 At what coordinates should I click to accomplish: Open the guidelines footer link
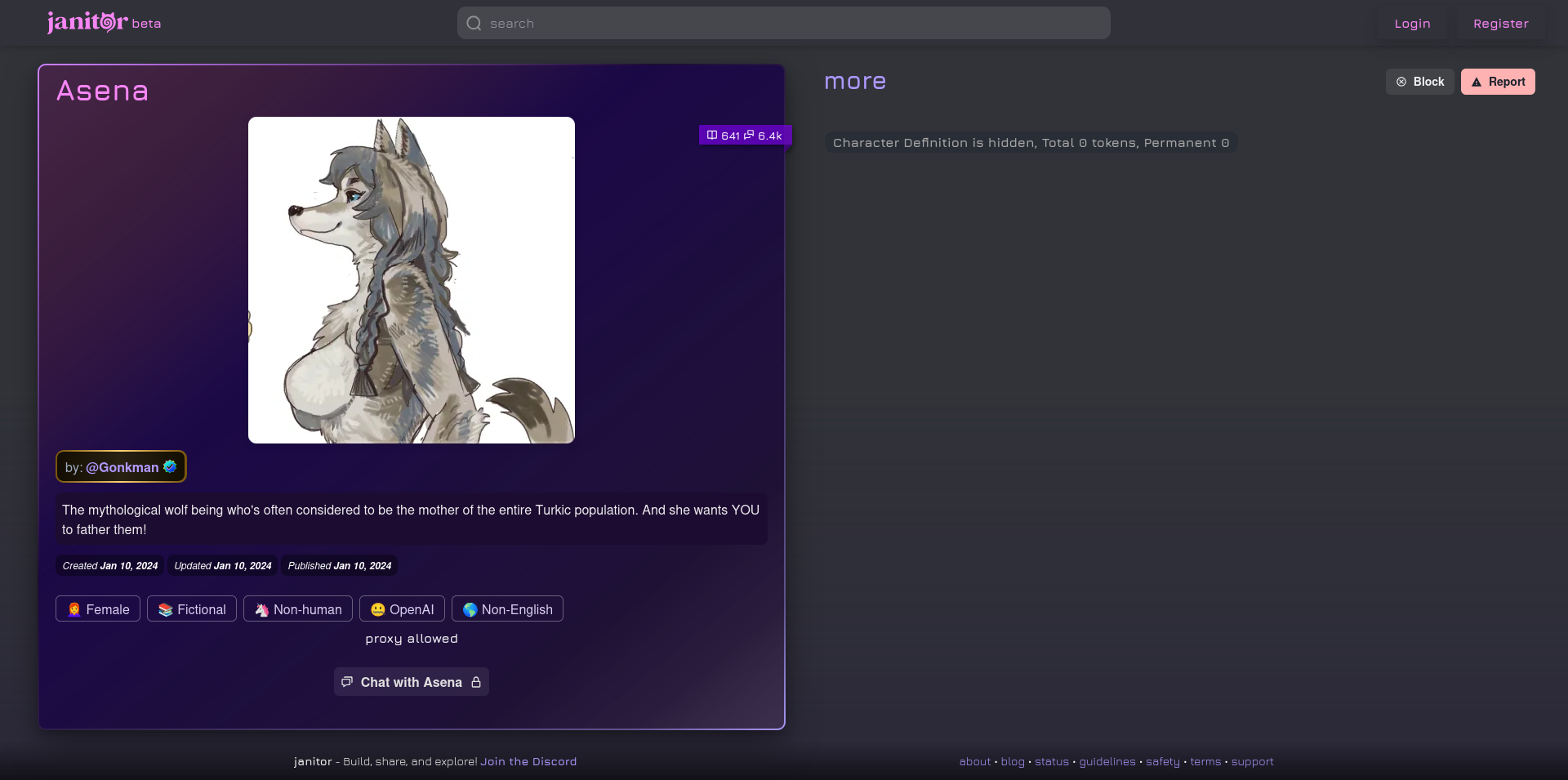(x=1107, y=761)
